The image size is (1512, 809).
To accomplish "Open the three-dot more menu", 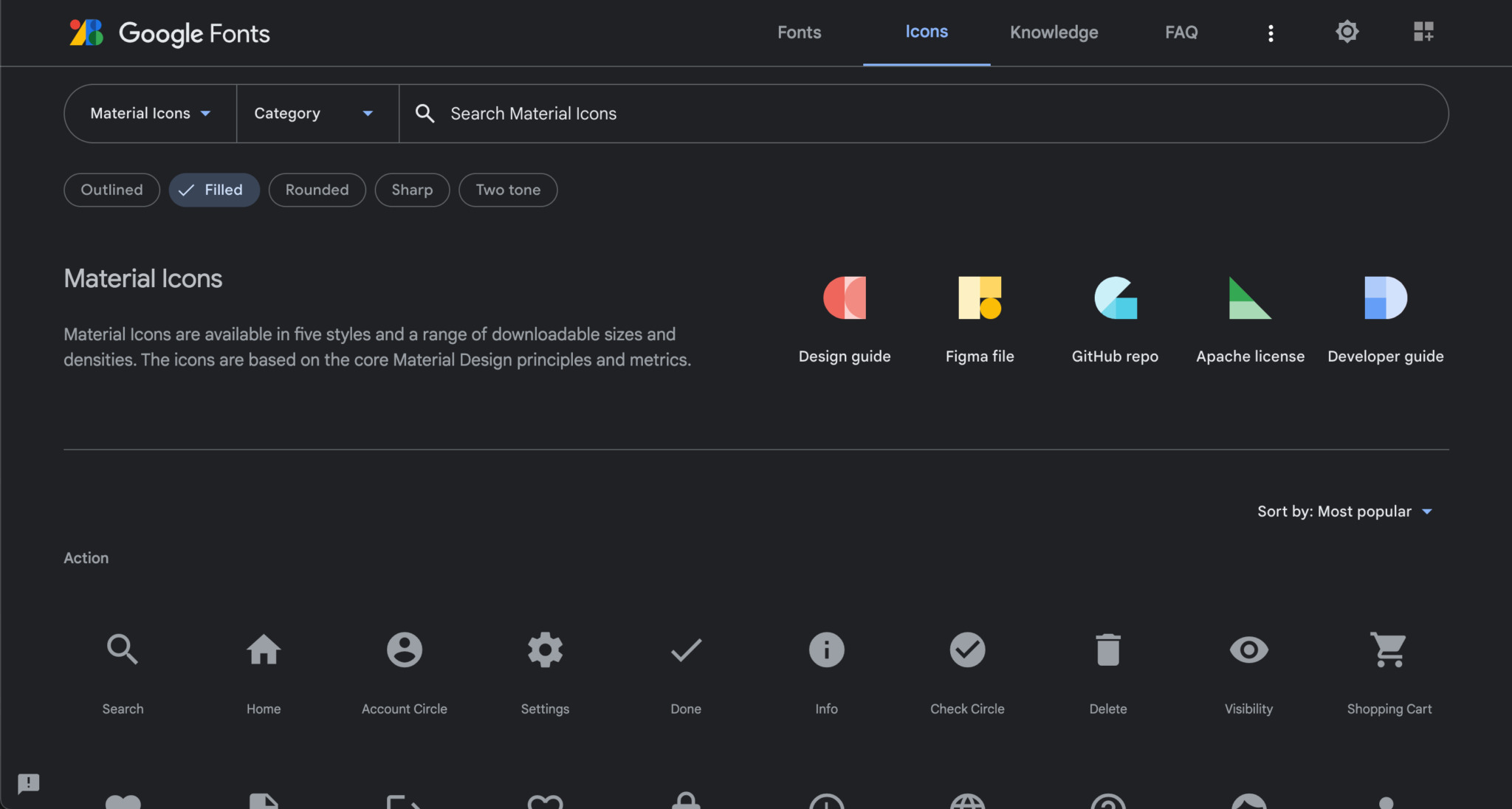I will pyautogui.click(x=1271, y=33).
